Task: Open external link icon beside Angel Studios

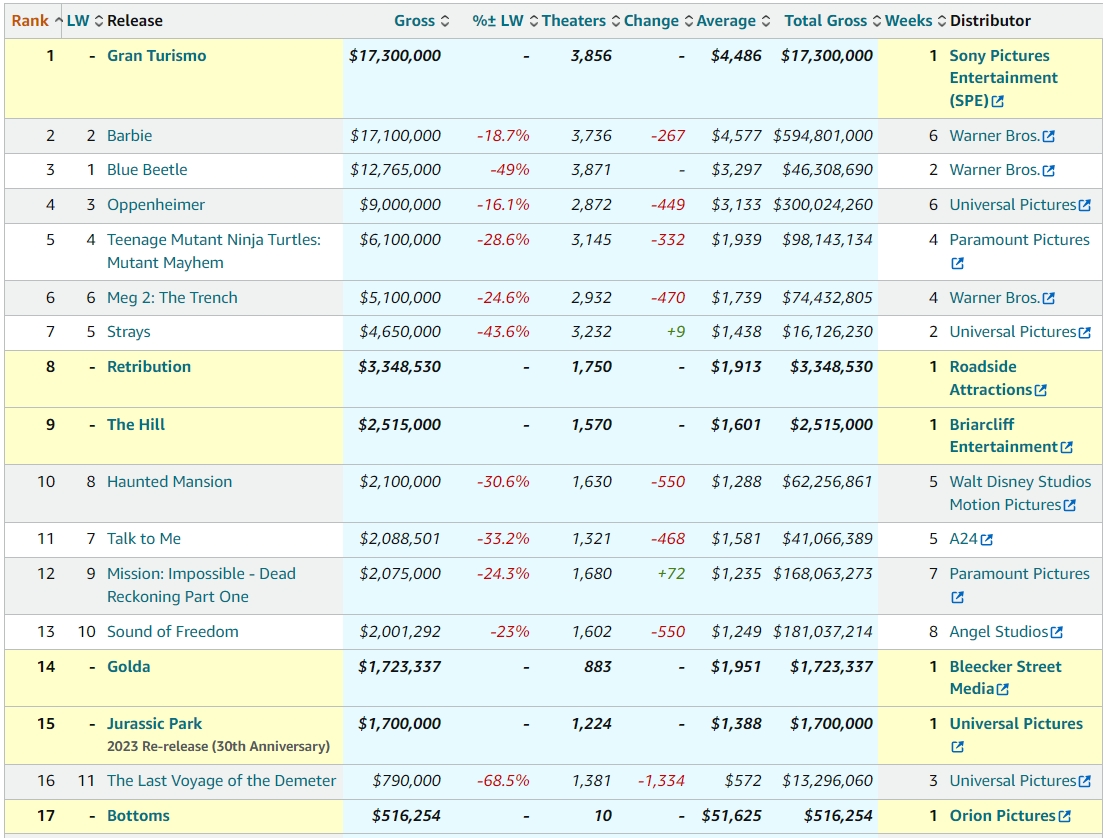Action: [x=1057, y=633]
